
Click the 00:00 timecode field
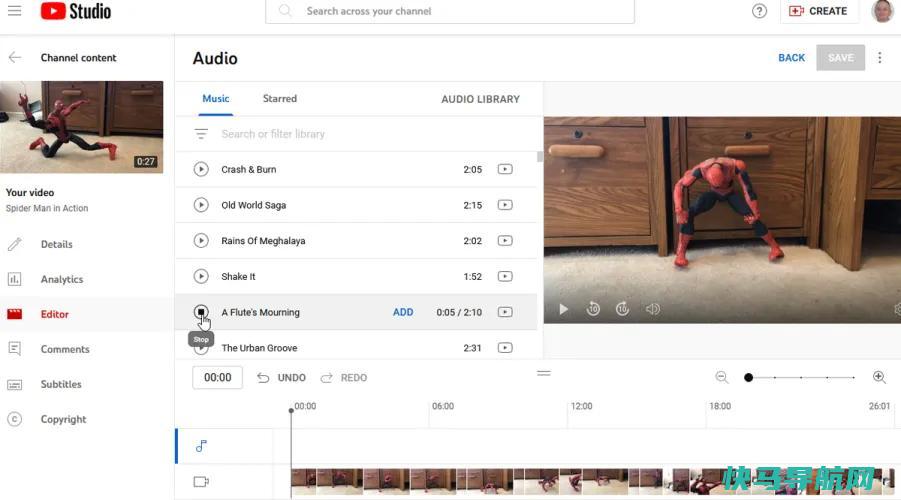(x=217, y=378)
